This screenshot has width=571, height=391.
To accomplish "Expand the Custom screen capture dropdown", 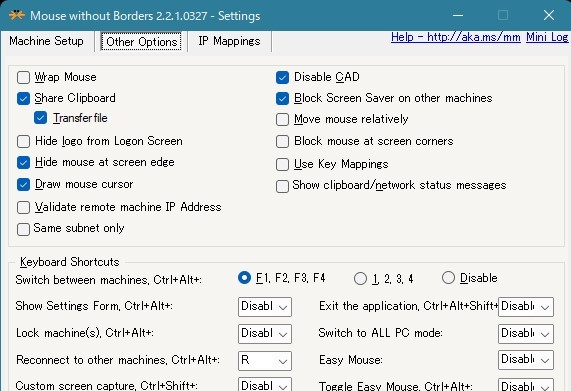I will (x=265, y=385).
